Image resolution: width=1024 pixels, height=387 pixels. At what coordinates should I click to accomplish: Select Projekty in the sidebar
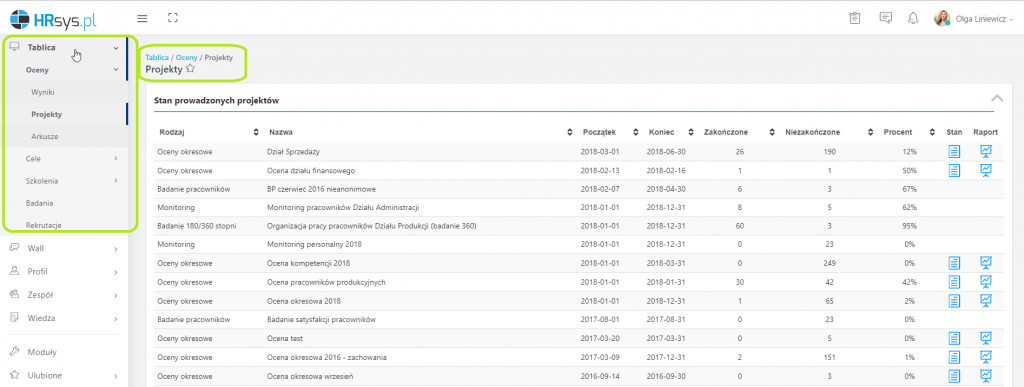[46, 114]
